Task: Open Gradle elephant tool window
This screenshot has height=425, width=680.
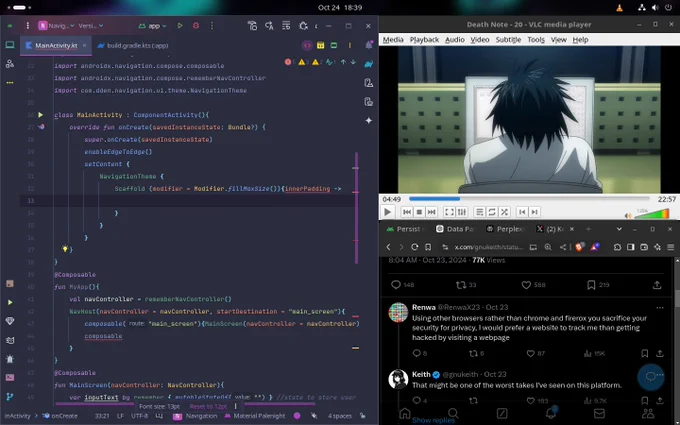Action: pyautogui.click(x=369, y=64)
